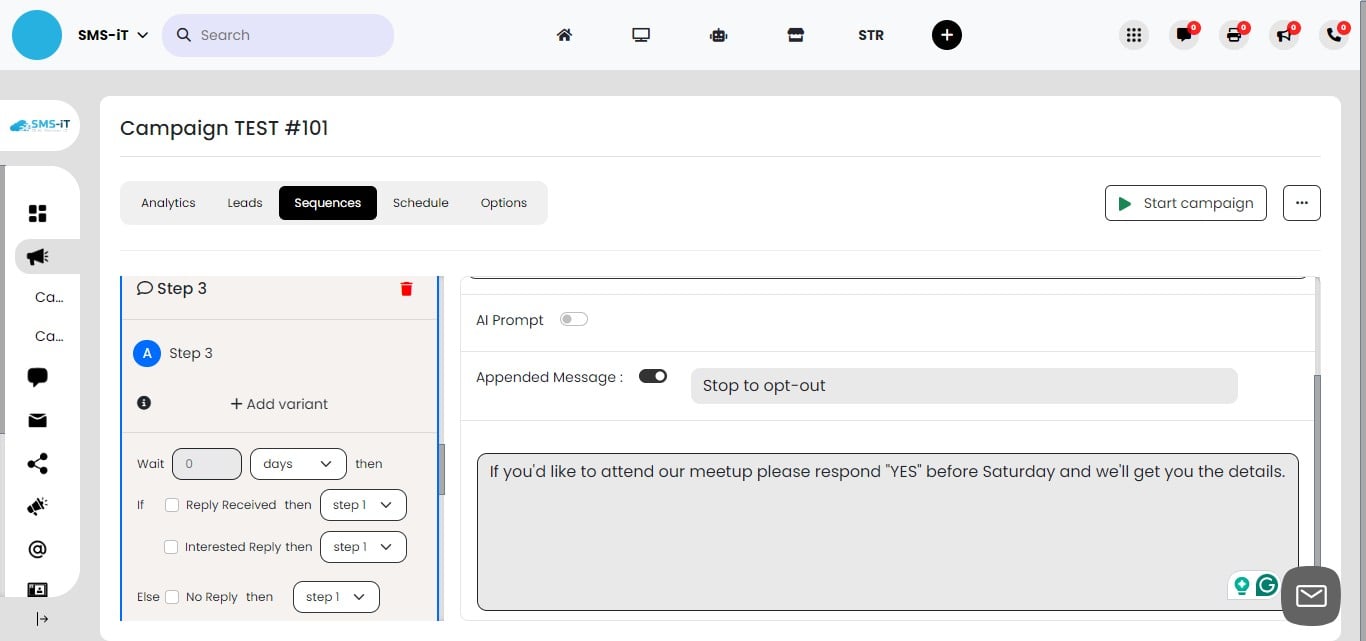Check the No Reply checkbox
The width and height of the screenshot is (1366, 641).
[x=171, y=596]
